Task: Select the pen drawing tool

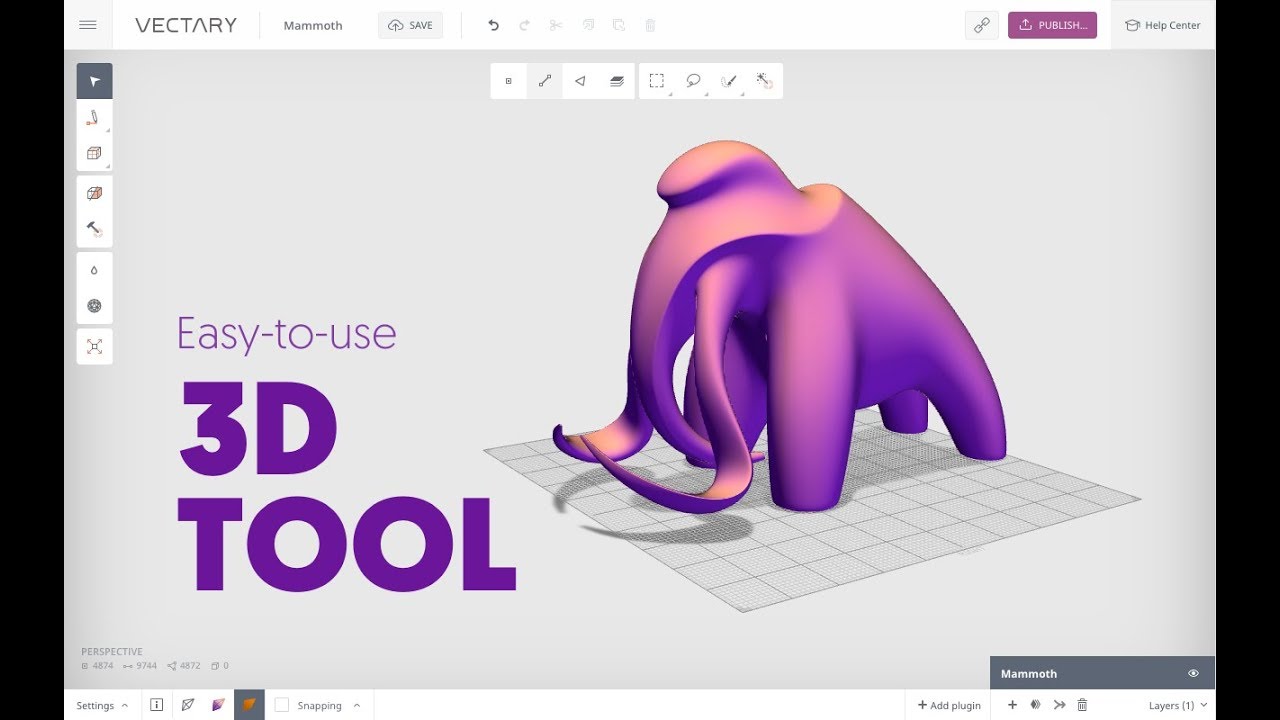Action: [94, 117]
